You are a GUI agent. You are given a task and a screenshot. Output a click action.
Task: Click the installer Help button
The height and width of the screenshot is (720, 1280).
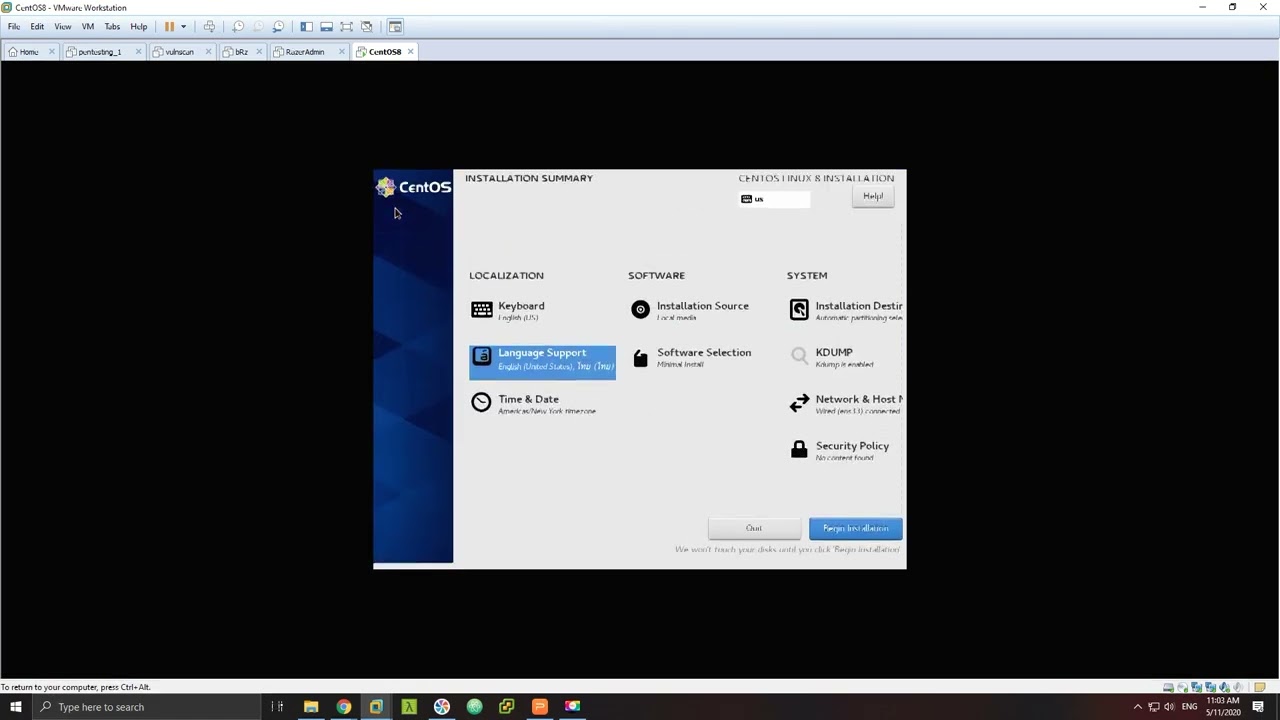tap(873, 196)
